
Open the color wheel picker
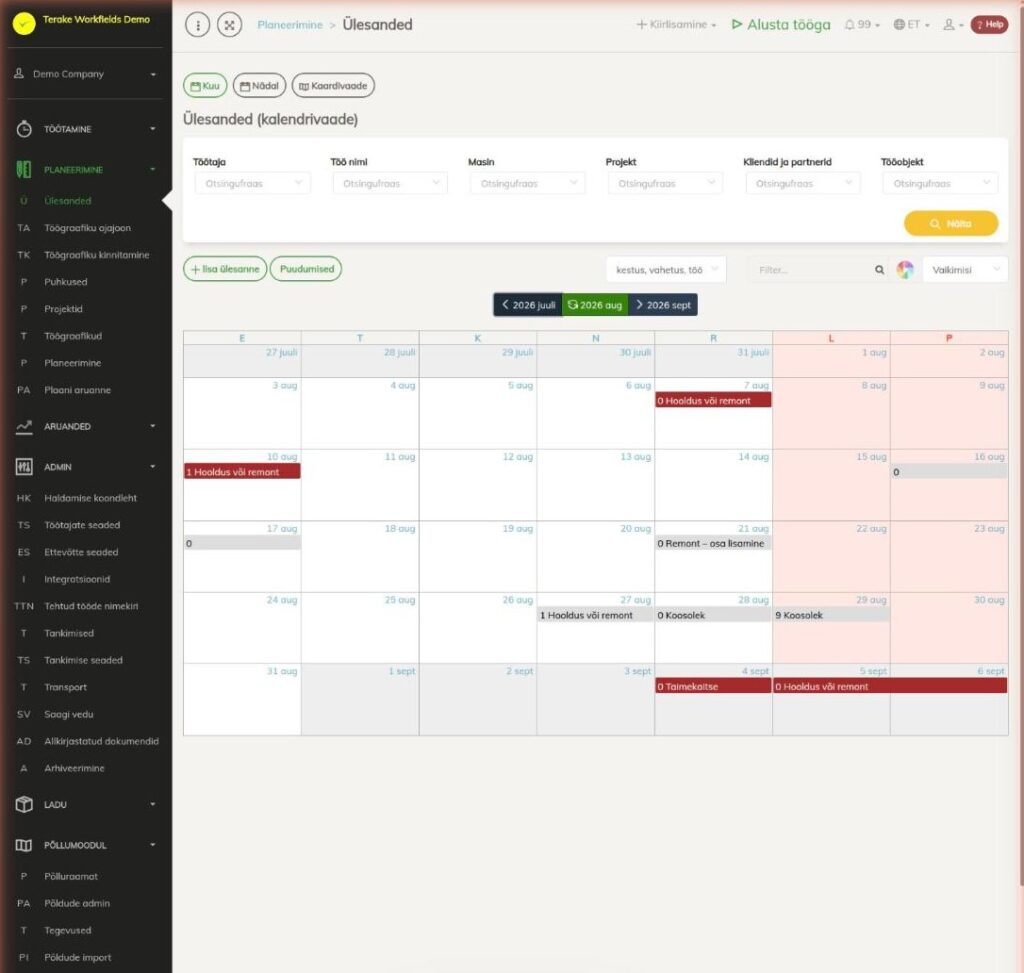(x=905, y=270)
